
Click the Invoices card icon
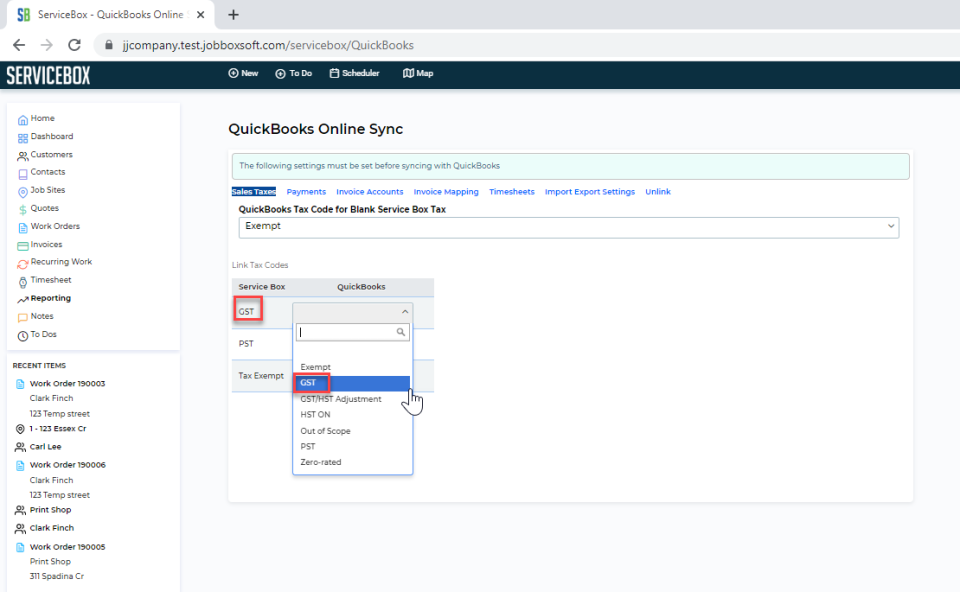[x=23, y=246]
